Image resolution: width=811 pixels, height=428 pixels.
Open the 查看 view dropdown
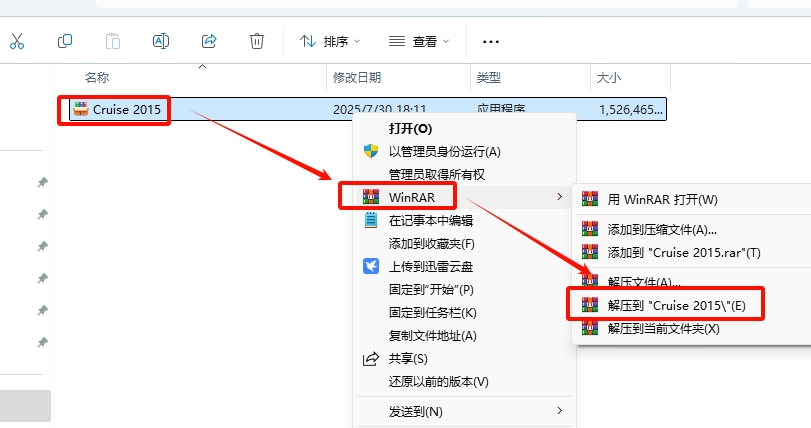point(419,41)
